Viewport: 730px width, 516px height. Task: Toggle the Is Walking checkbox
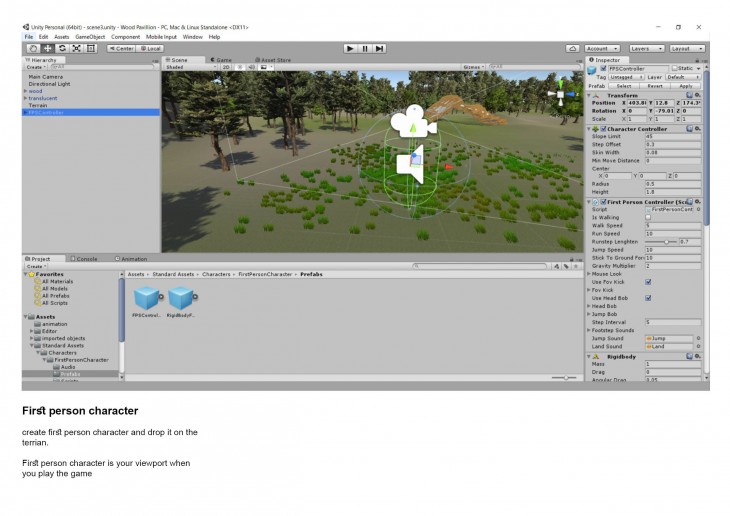(x=648, y=217)
